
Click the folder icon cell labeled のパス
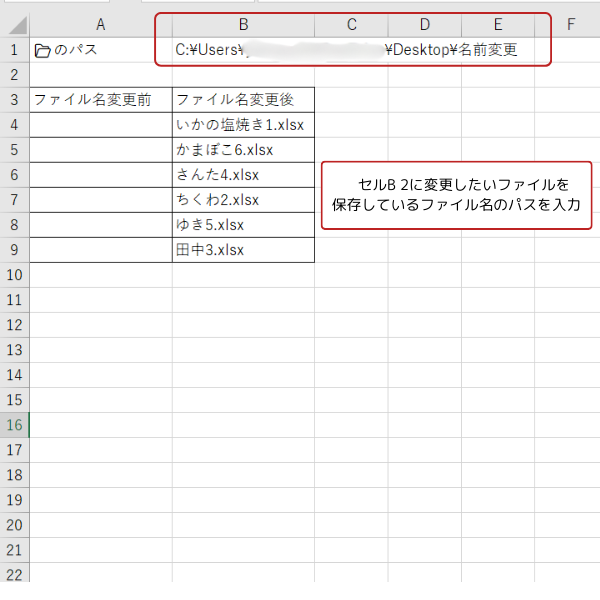(100, 50)
